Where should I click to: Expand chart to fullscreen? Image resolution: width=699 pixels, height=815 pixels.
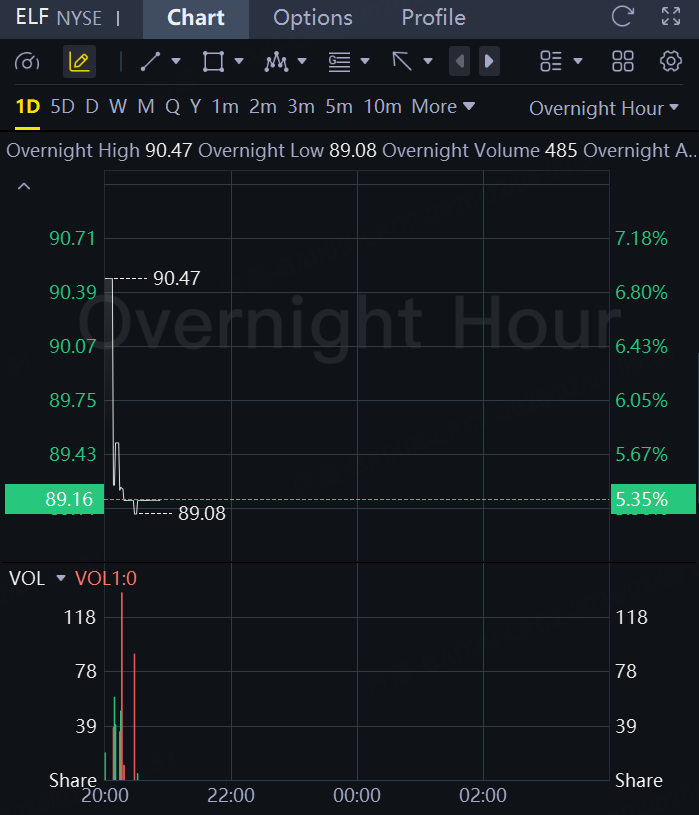[671, 17]
